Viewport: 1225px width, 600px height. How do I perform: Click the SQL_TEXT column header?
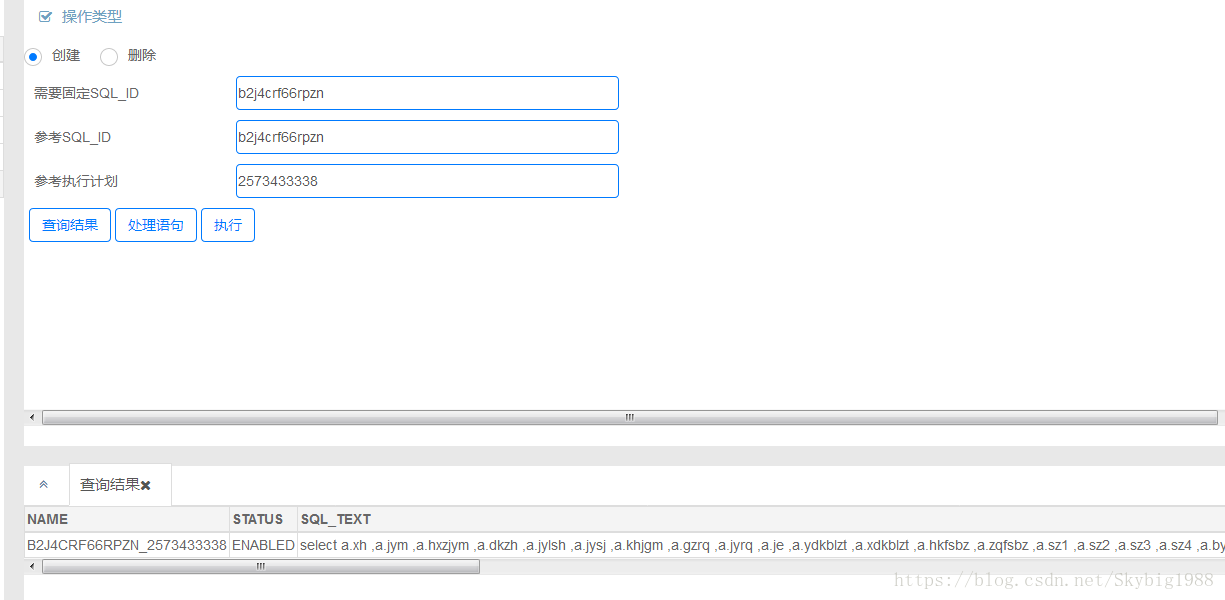point(761,519)
